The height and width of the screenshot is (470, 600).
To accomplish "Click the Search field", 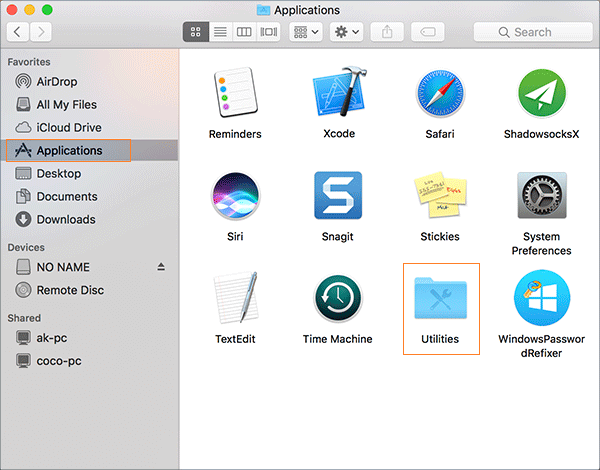I will [x=533, y=32].
